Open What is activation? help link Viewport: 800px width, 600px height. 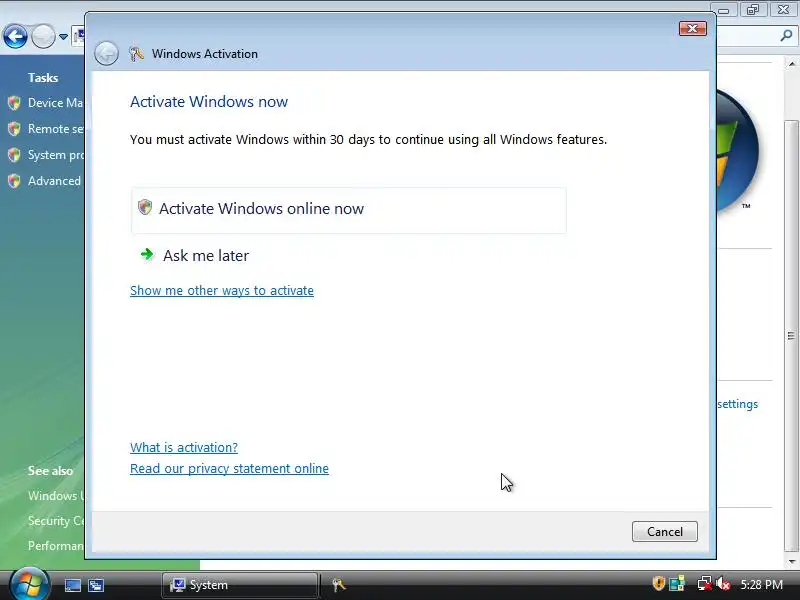(x=184, y=447)
